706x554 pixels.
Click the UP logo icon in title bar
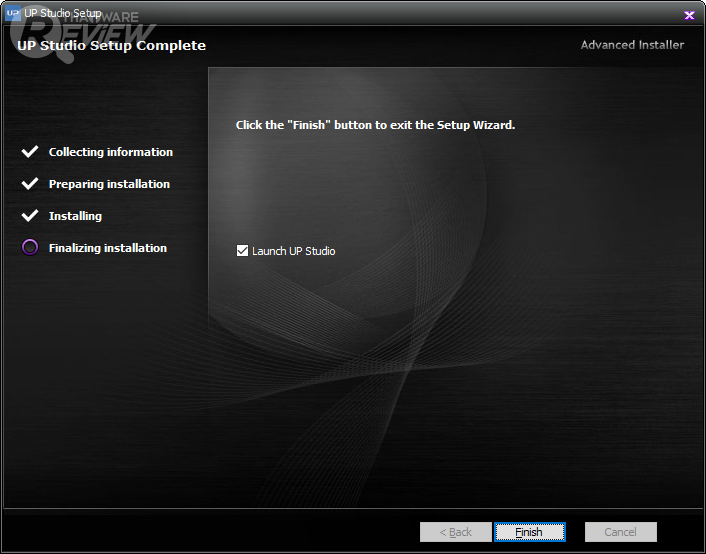pyautogui.click(x=13, y=13)
